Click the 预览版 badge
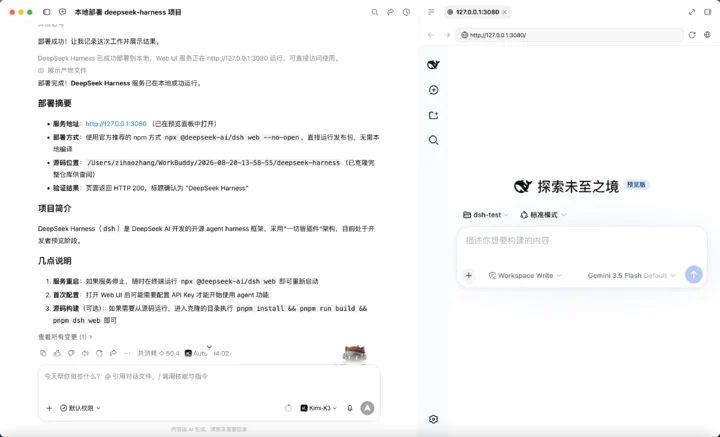This screenshot has width=720, height=437. pyautogui.click(x=636, y=185)
